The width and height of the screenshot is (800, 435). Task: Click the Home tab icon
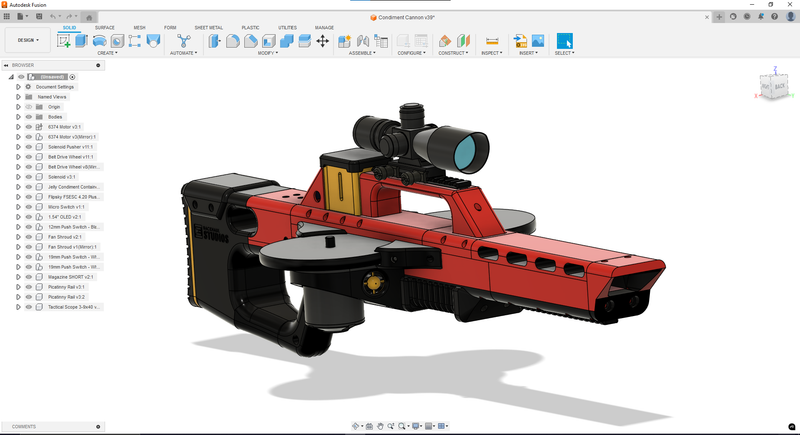[x=89, y=17]
